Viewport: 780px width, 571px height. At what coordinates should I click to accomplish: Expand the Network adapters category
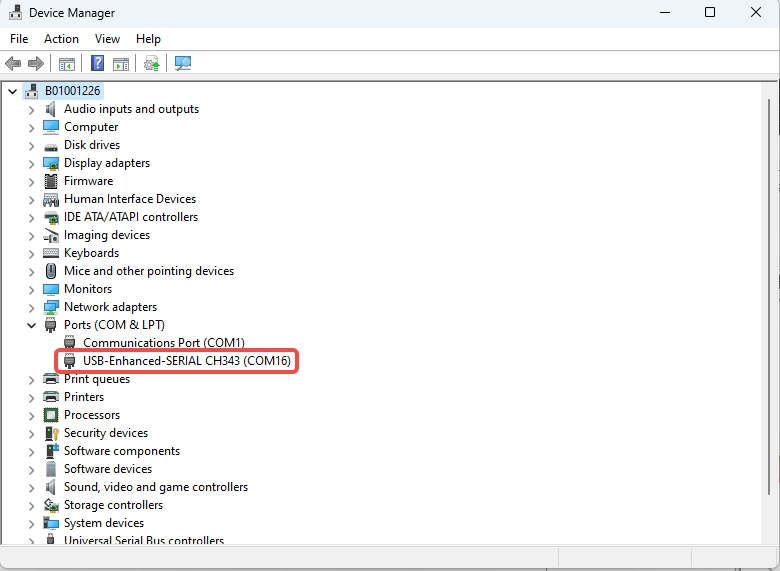pyautogui.click(x=31, y=308)
